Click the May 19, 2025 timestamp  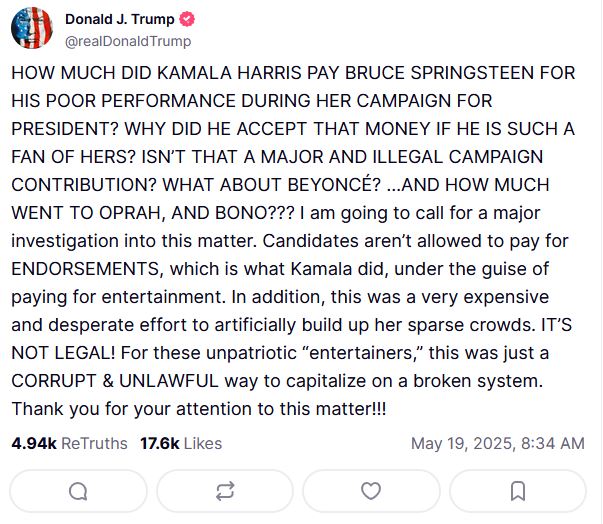pos(497,442)
